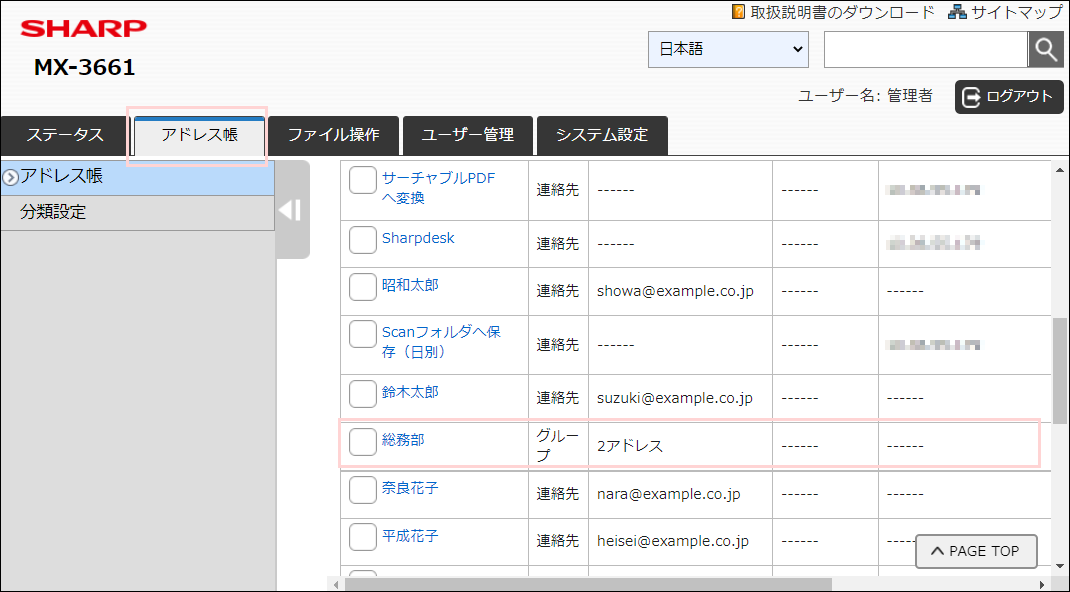
Task: Click the PAGE TOP button
Action: [x=976, y=551]
